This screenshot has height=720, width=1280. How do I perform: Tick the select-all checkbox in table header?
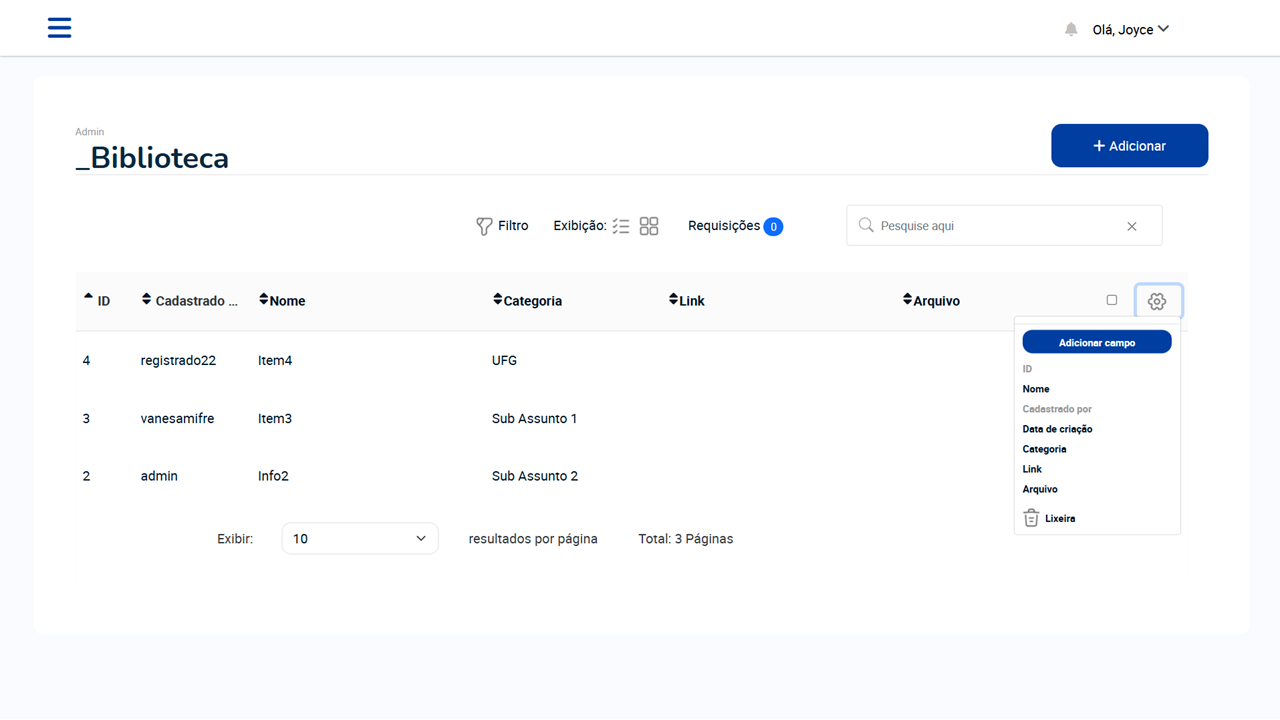(x=1112, y=300)
